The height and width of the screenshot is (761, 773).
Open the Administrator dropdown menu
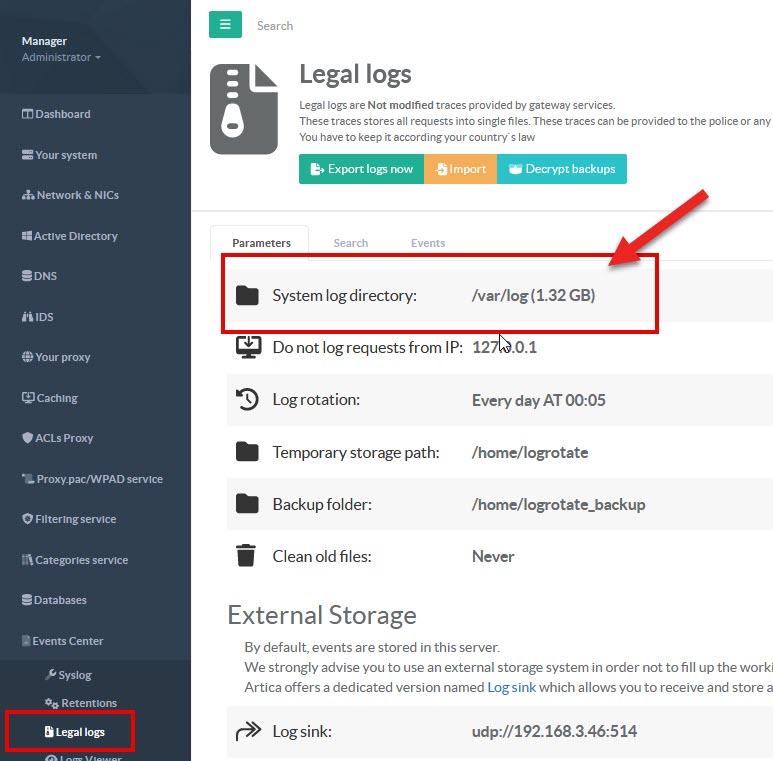[x=62, y=58]
